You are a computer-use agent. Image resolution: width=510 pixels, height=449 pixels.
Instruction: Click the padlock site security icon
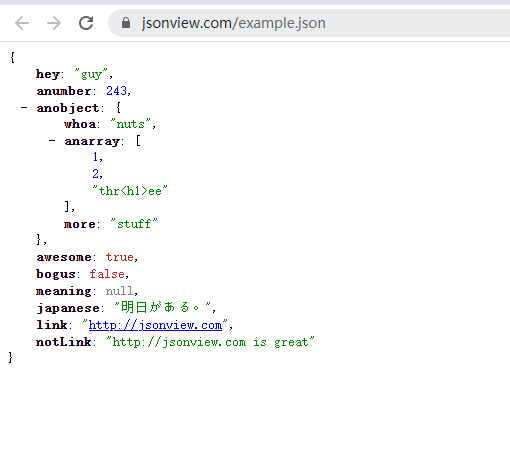point(126,23)
